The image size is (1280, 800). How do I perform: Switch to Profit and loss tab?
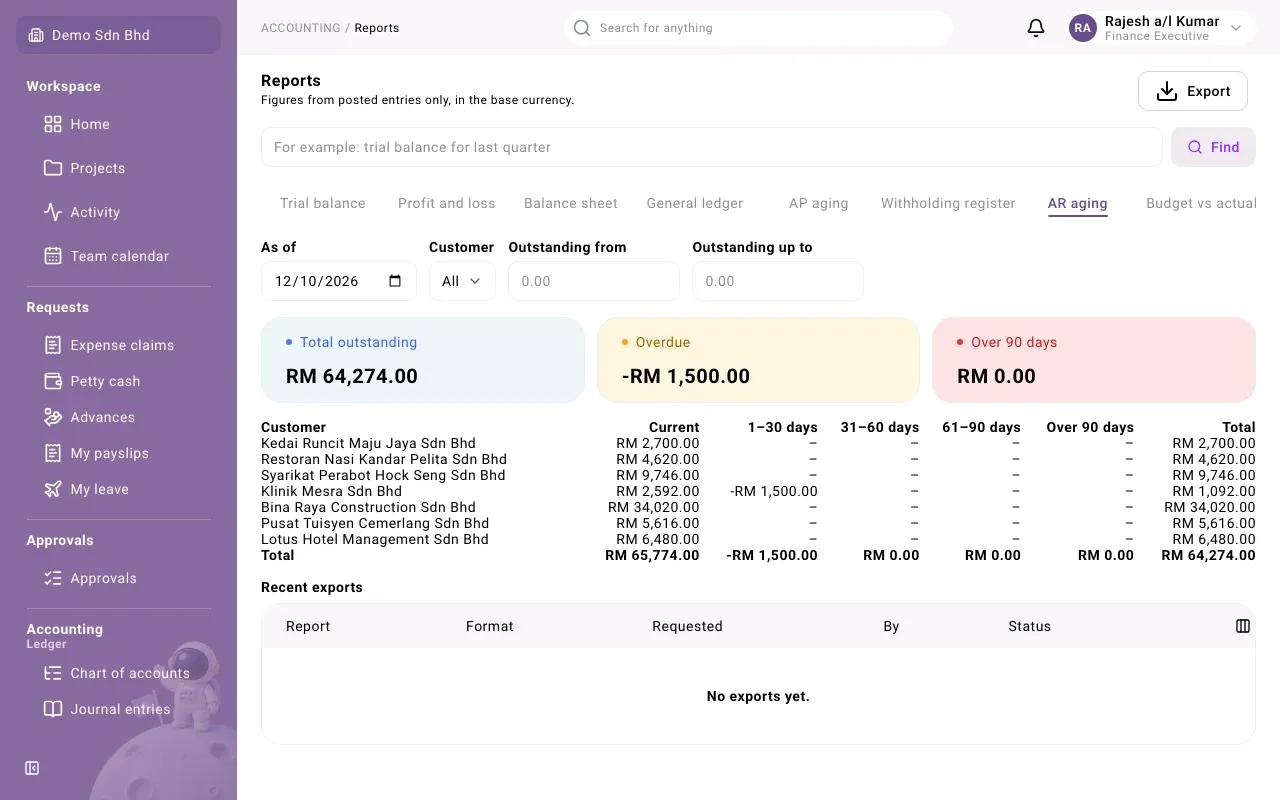point(447,203)
